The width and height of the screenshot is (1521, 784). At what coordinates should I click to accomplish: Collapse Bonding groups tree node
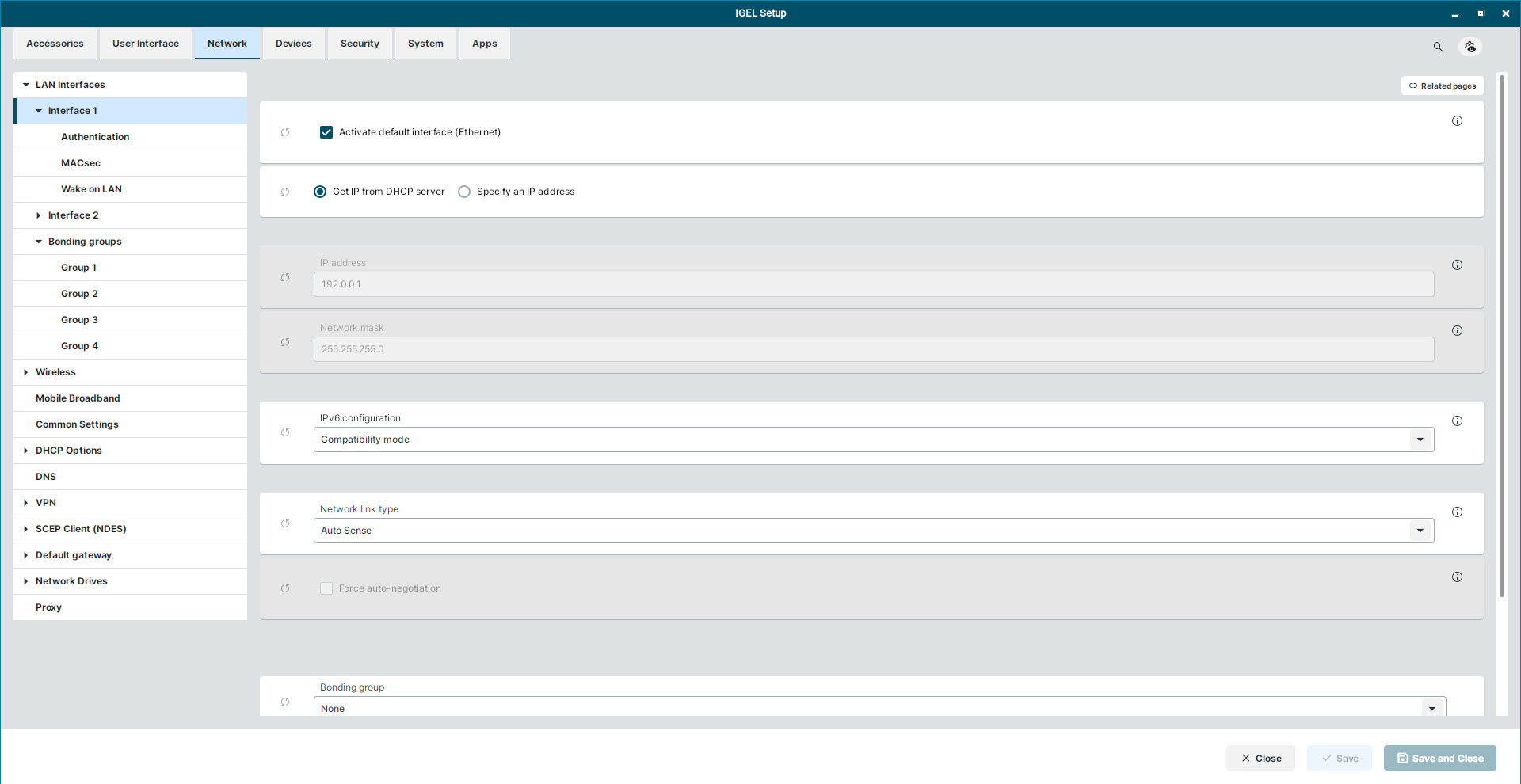pyautogui.click(x=39, y=242)
